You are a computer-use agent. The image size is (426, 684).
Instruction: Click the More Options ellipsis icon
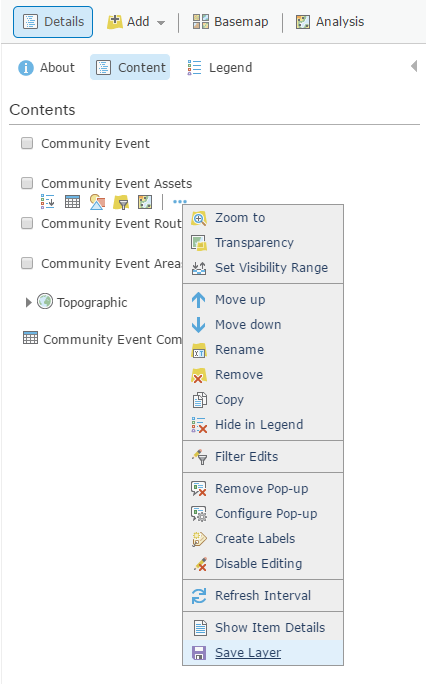coord(180,202)
